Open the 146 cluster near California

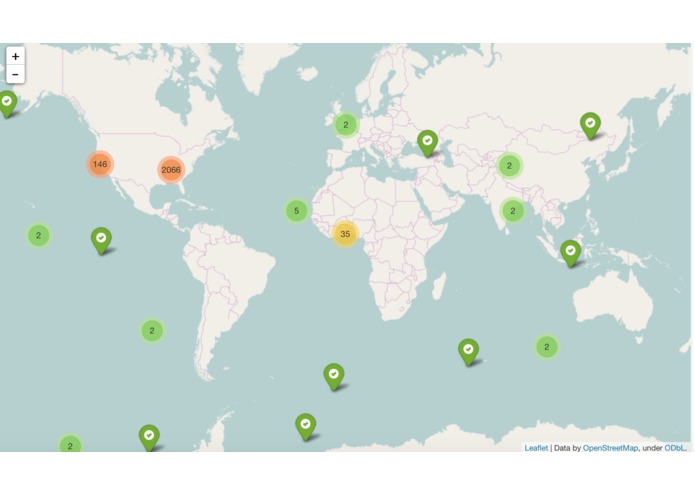click(100, 164)
